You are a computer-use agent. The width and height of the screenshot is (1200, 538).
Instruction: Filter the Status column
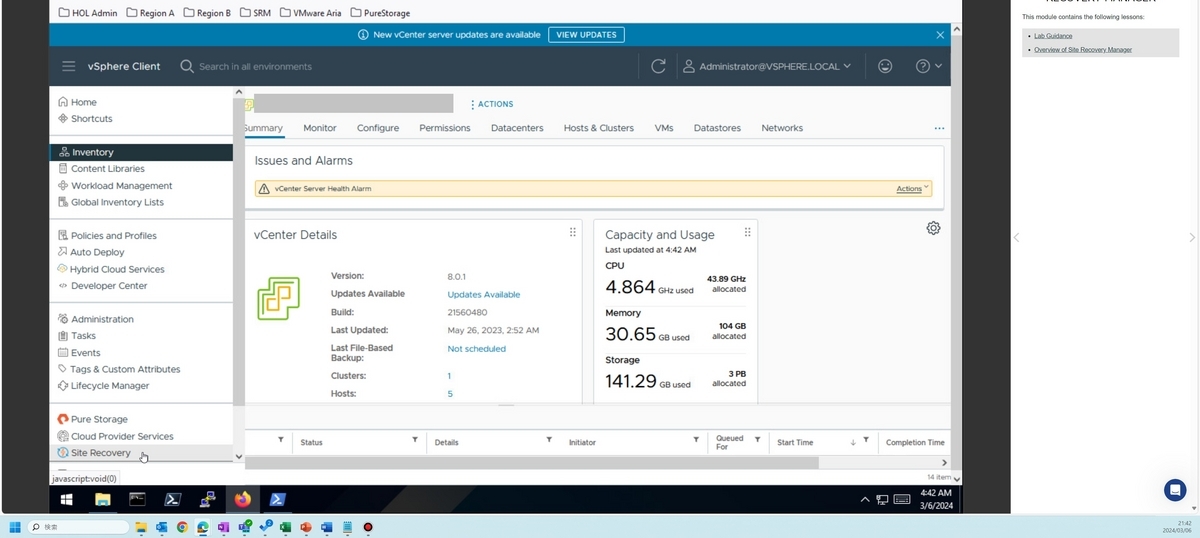pos(415,440)
